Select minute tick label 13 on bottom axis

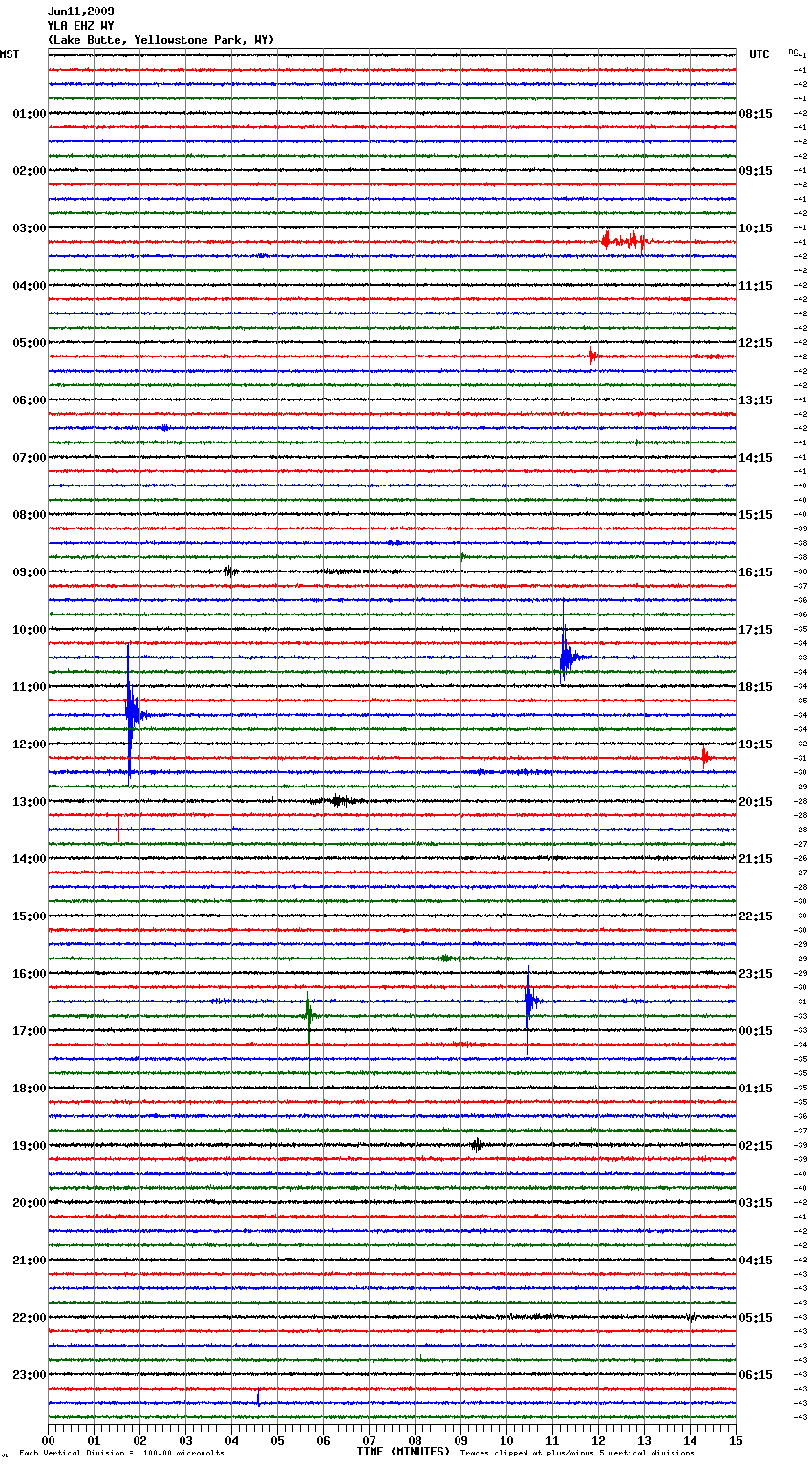(644, 1440)
